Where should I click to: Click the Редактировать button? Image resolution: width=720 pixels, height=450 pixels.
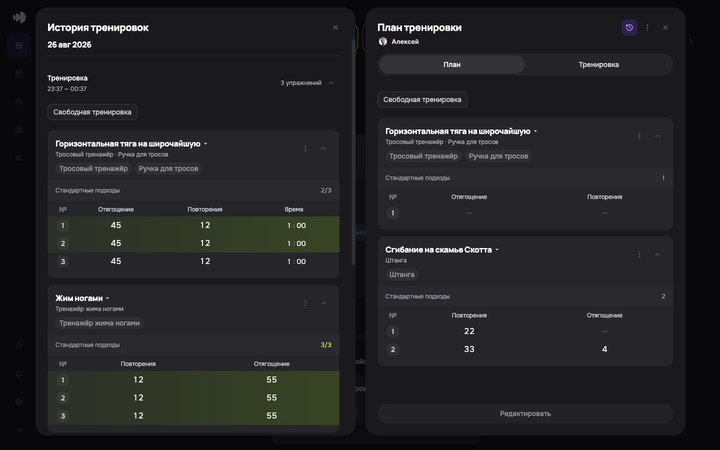525,414
